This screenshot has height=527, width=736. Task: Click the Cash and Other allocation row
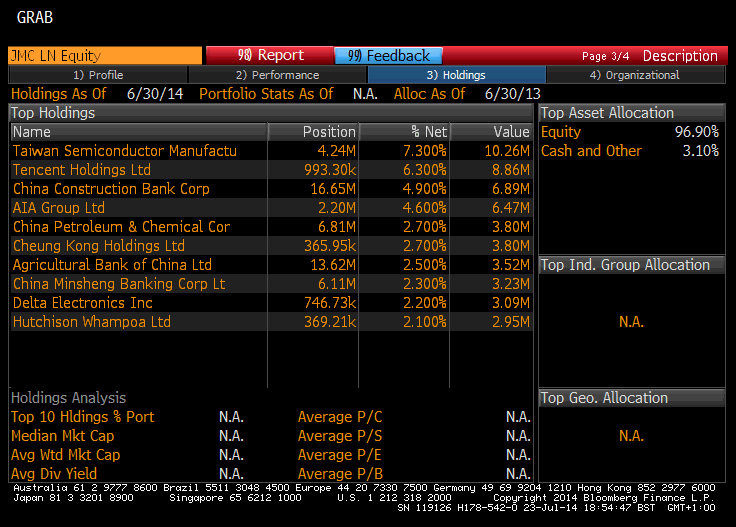[630, 151]
